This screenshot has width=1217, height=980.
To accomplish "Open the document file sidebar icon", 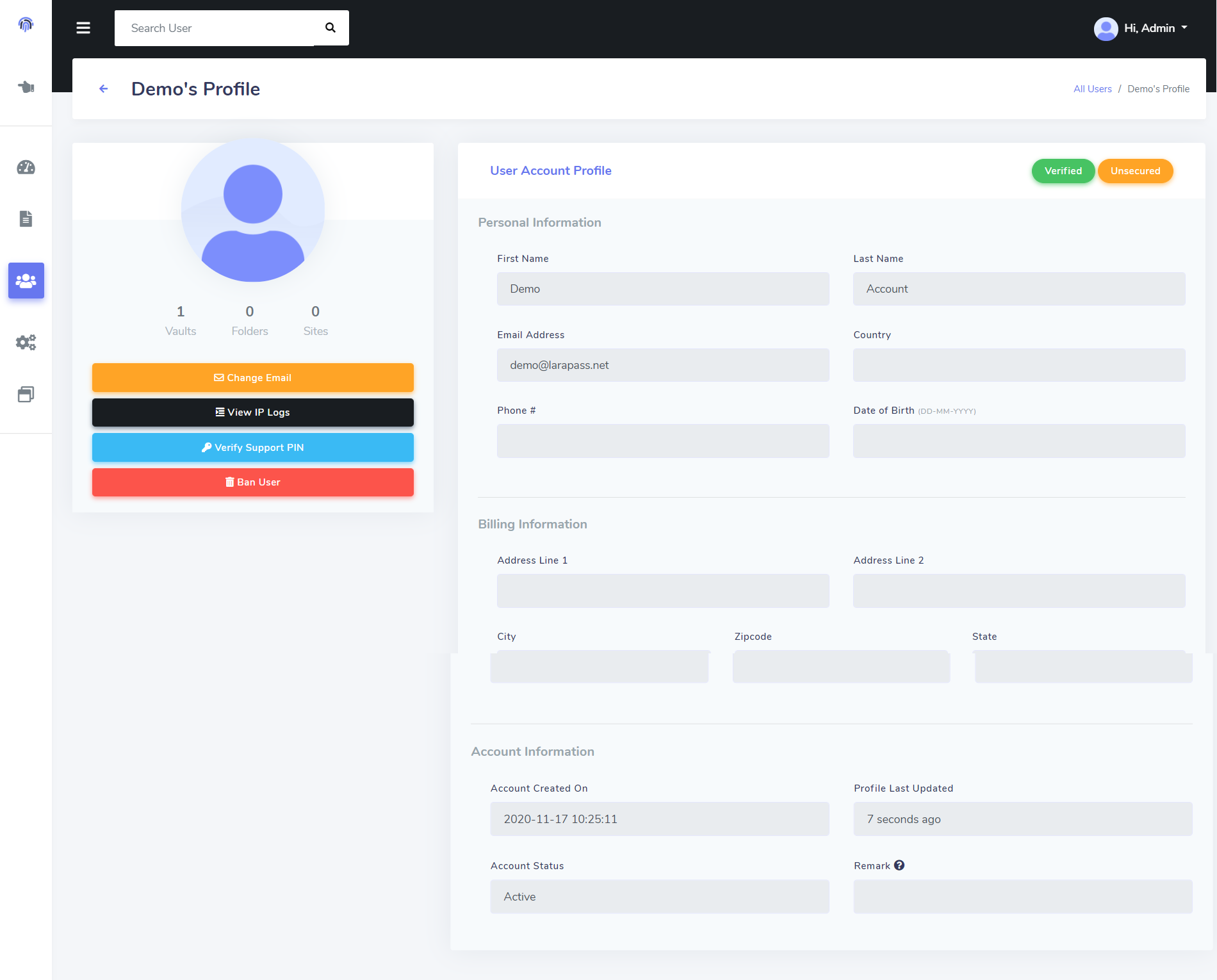I will click(x=26, y=218).
